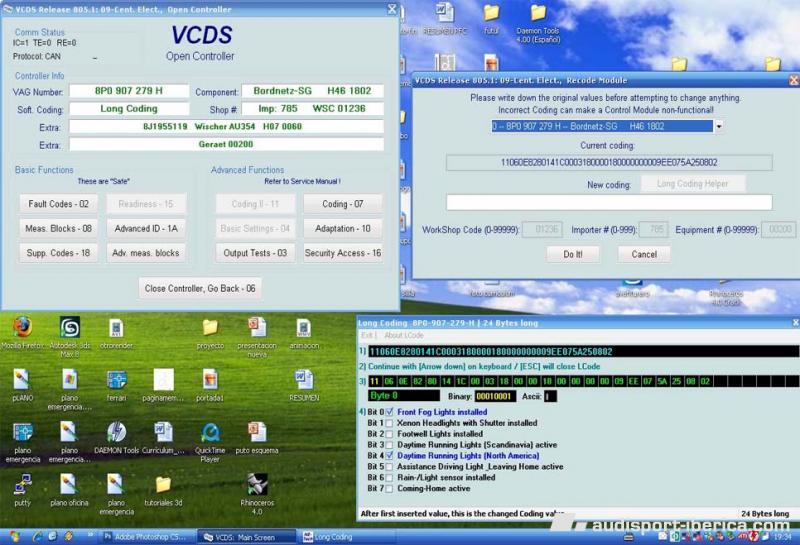
Task: Open the Mozilla Firefox desktop icon
Action: tap(22, 329)
